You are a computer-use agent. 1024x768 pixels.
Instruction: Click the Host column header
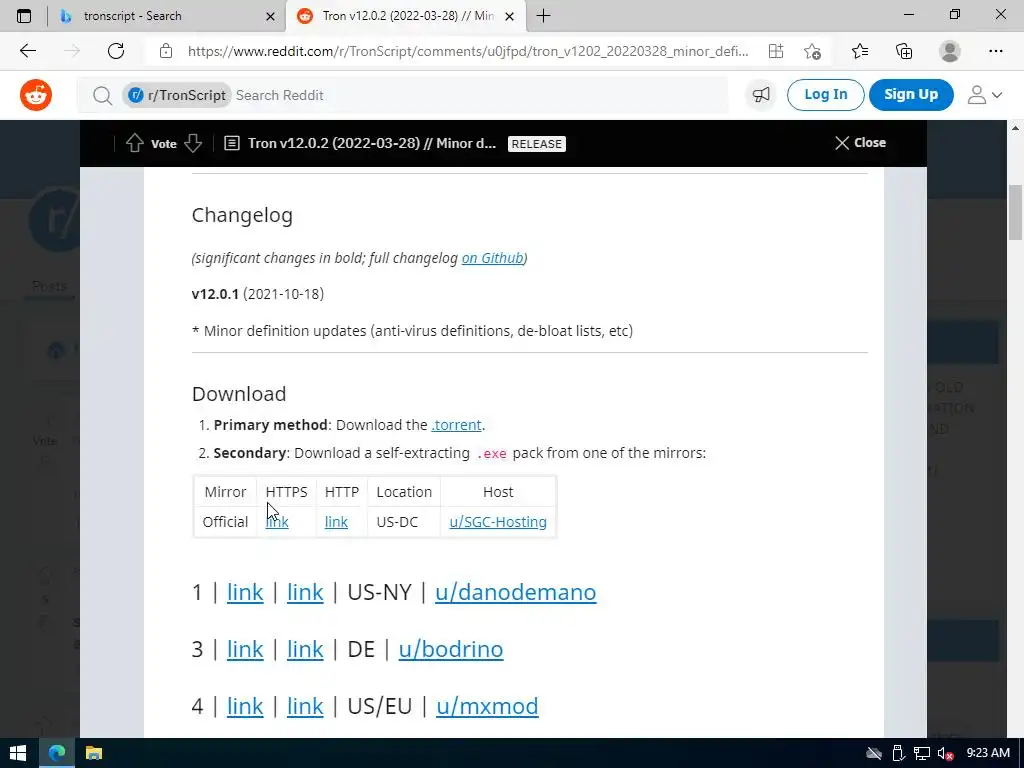pyautogui.click(x=498, y=492)
